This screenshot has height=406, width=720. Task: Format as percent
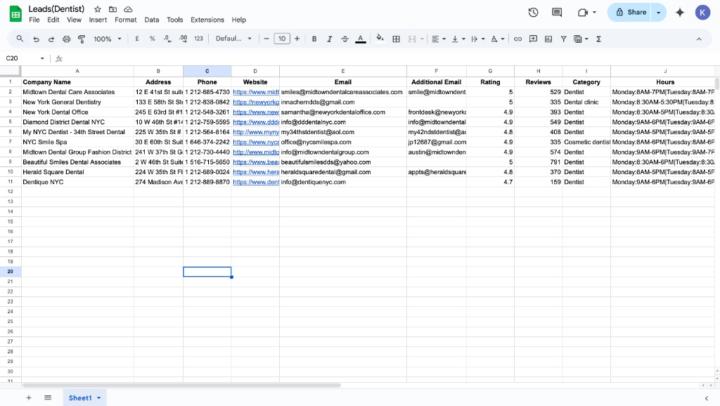[x=152, y=39]
